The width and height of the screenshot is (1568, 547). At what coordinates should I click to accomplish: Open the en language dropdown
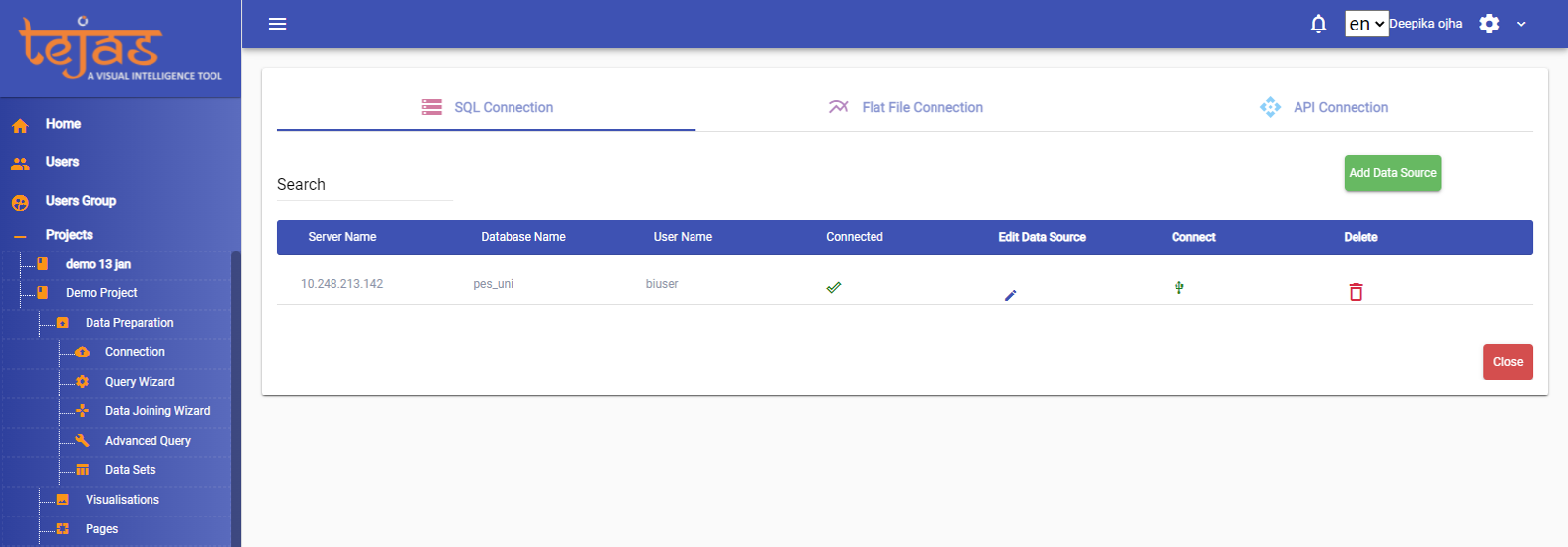pos(1365,24)
